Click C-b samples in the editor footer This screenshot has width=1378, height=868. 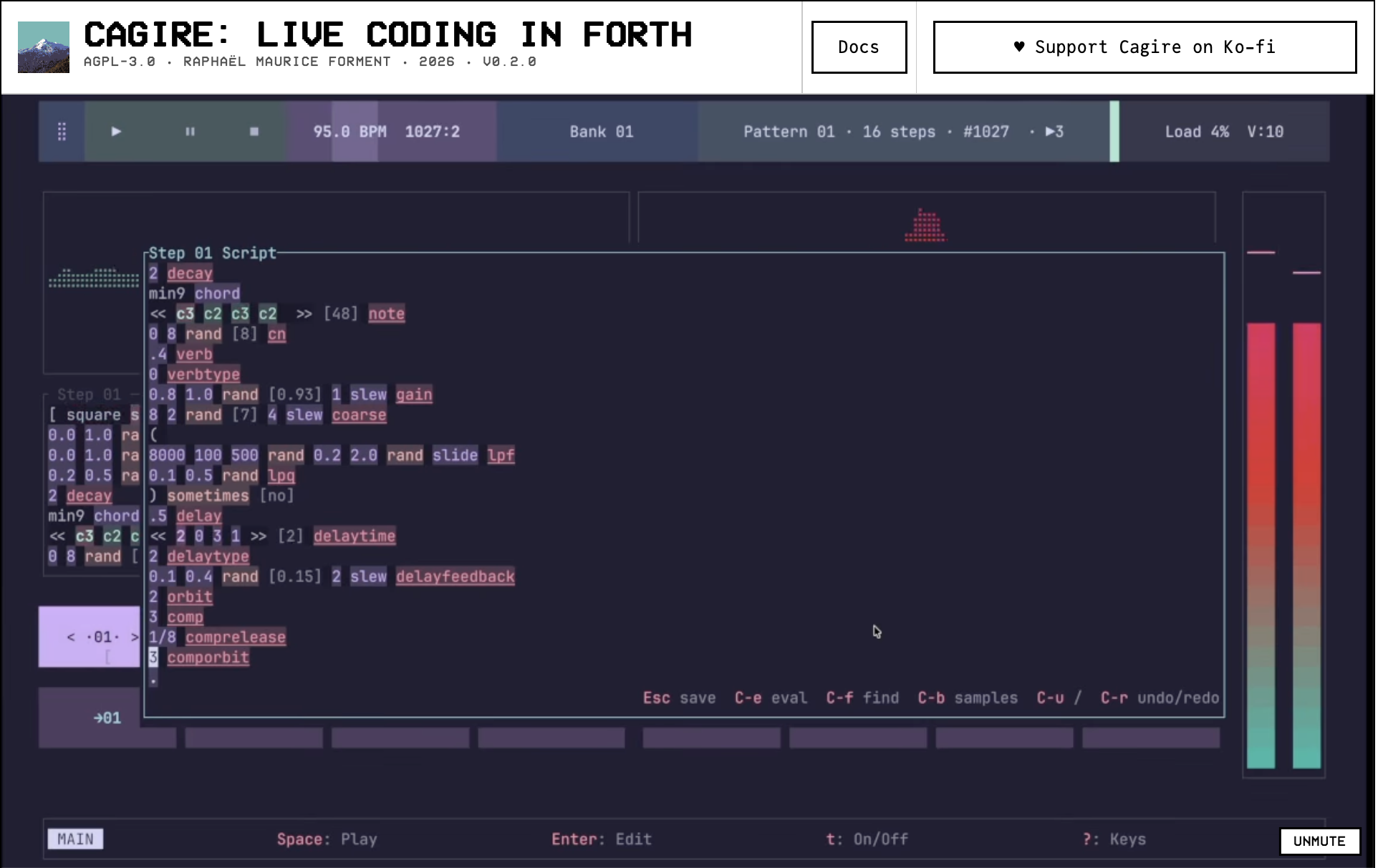coord(969,698)
